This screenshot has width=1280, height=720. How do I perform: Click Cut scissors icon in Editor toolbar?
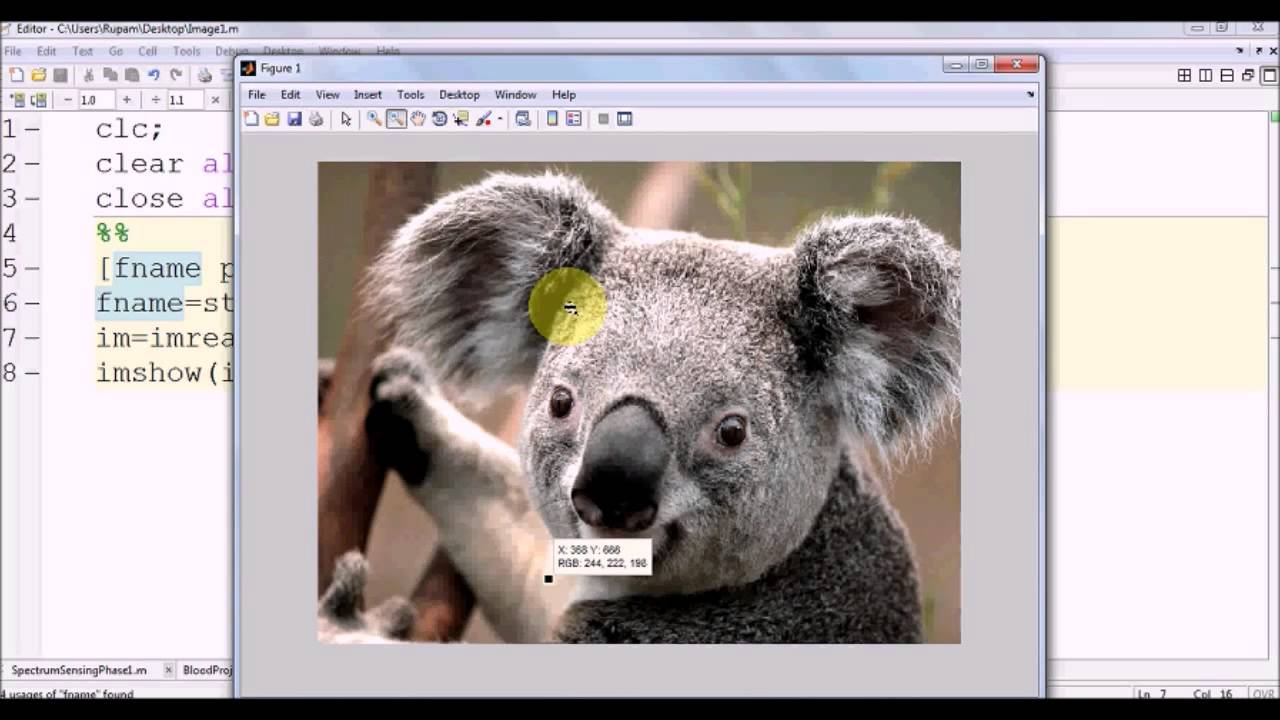pos(88,75)
